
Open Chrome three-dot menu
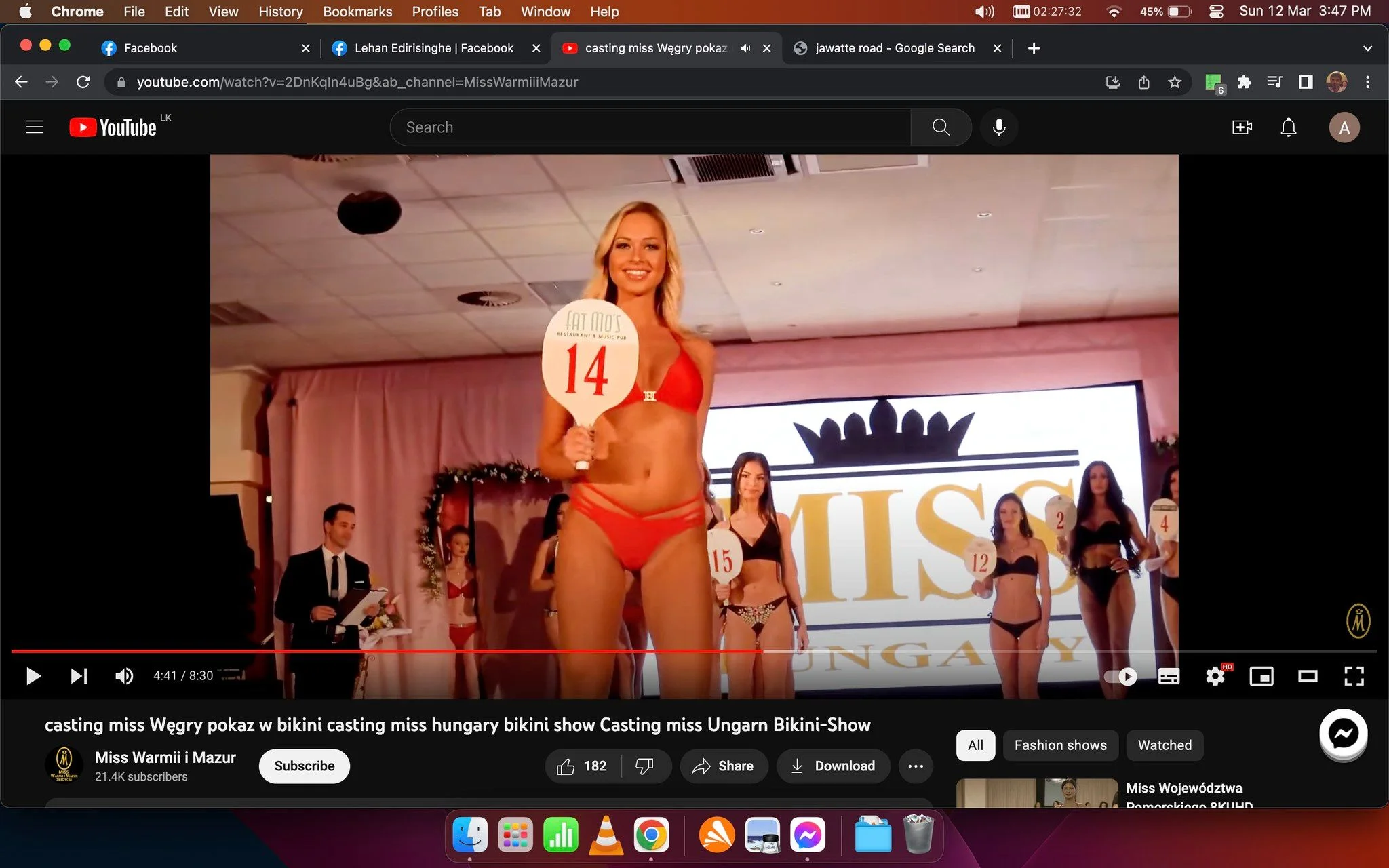click(x=1367, y=82)
